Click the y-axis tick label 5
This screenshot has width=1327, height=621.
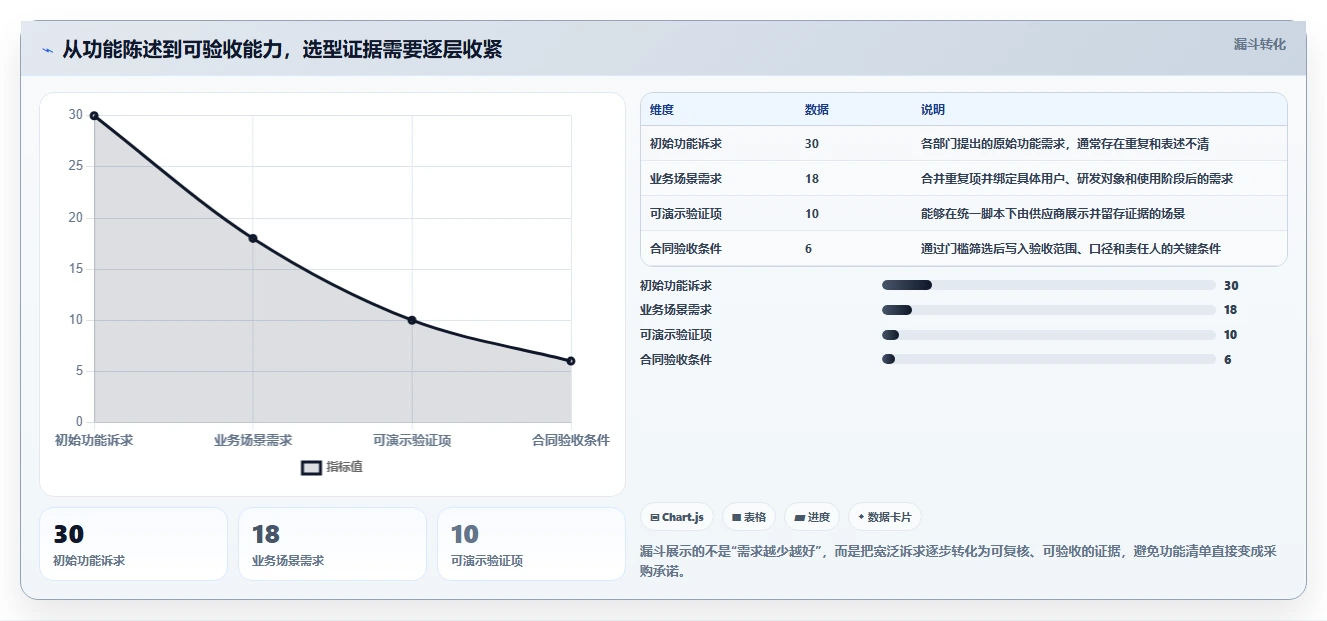[79, 371]
